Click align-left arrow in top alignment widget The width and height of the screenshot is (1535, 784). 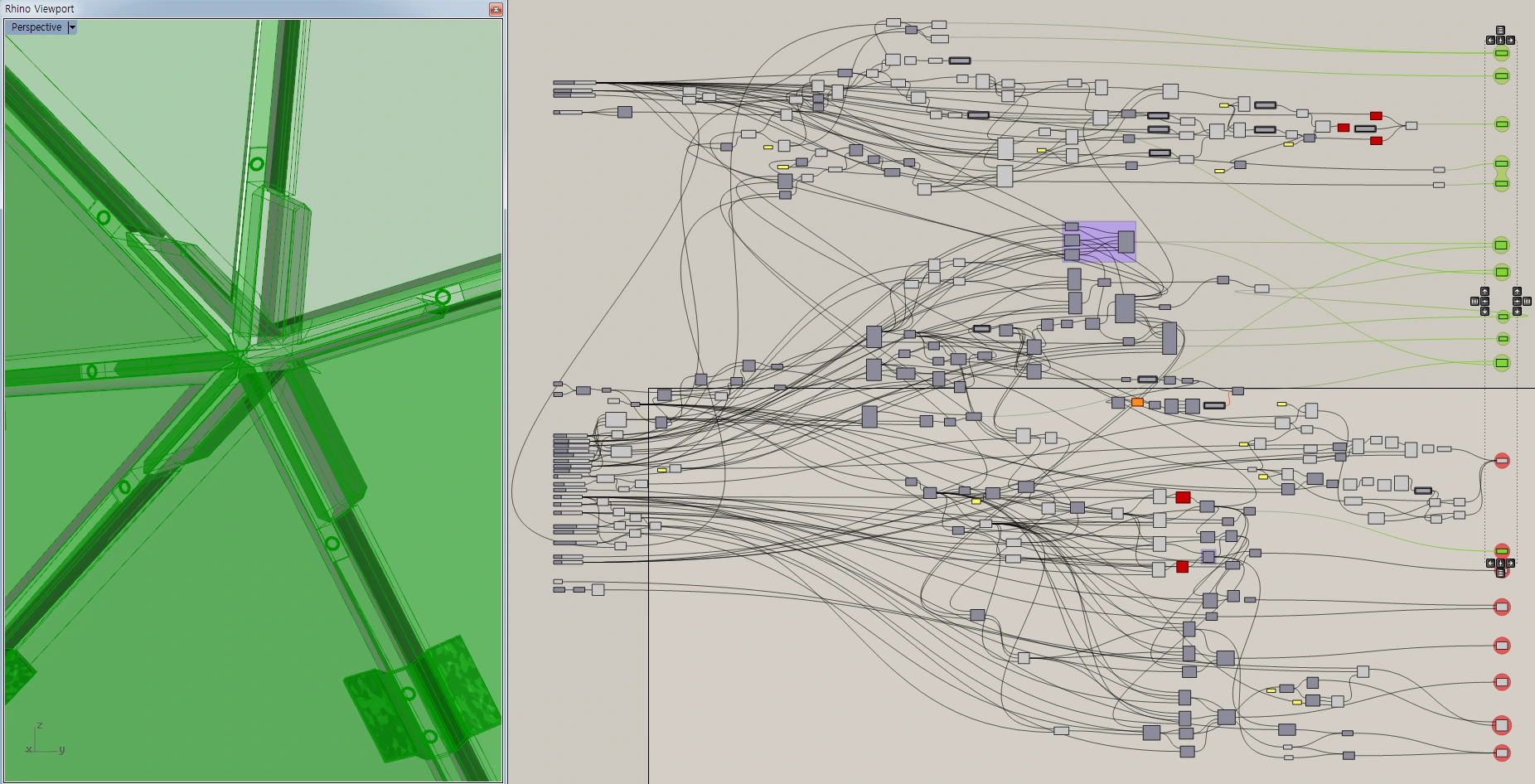pyautogui.click(x=1490, y=41)
